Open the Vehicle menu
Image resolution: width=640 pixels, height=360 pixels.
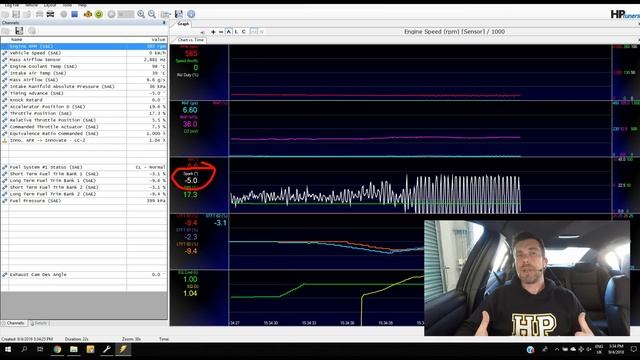31,5
